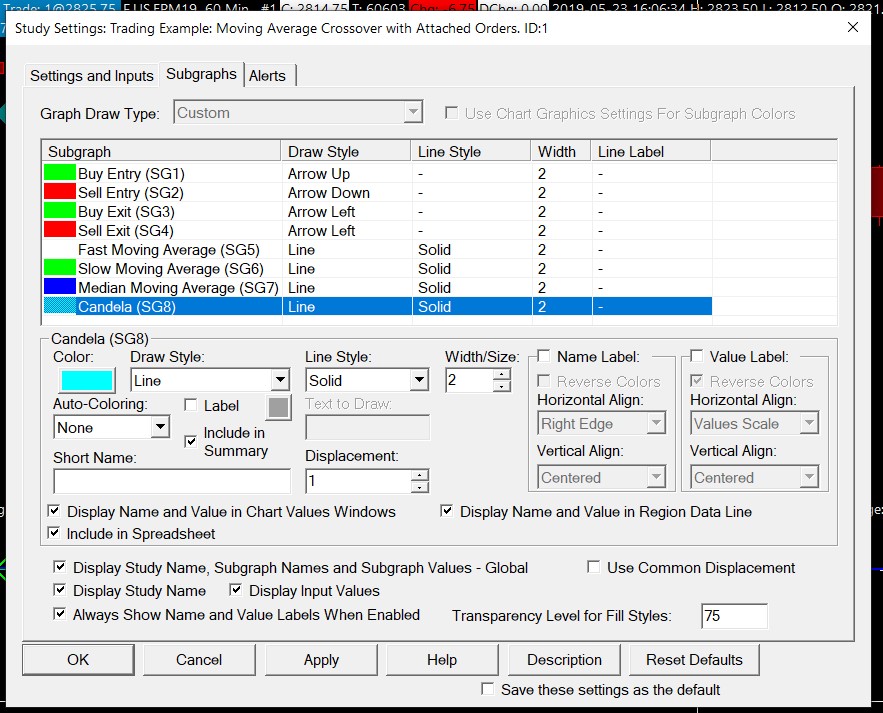
Task: Toggle Always Show Name and Value Labels checkbox
Action: pyautogui.click(x=59, y=613)
